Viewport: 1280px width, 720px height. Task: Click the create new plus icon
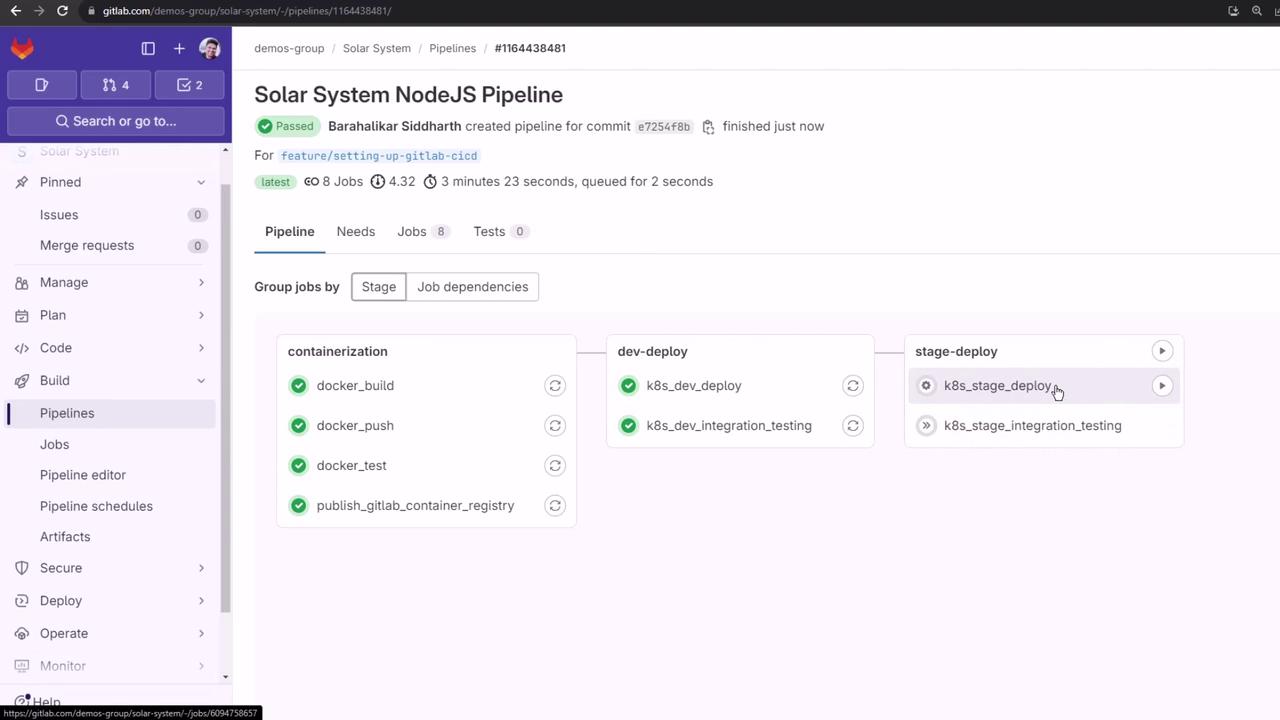coord(179,48)
